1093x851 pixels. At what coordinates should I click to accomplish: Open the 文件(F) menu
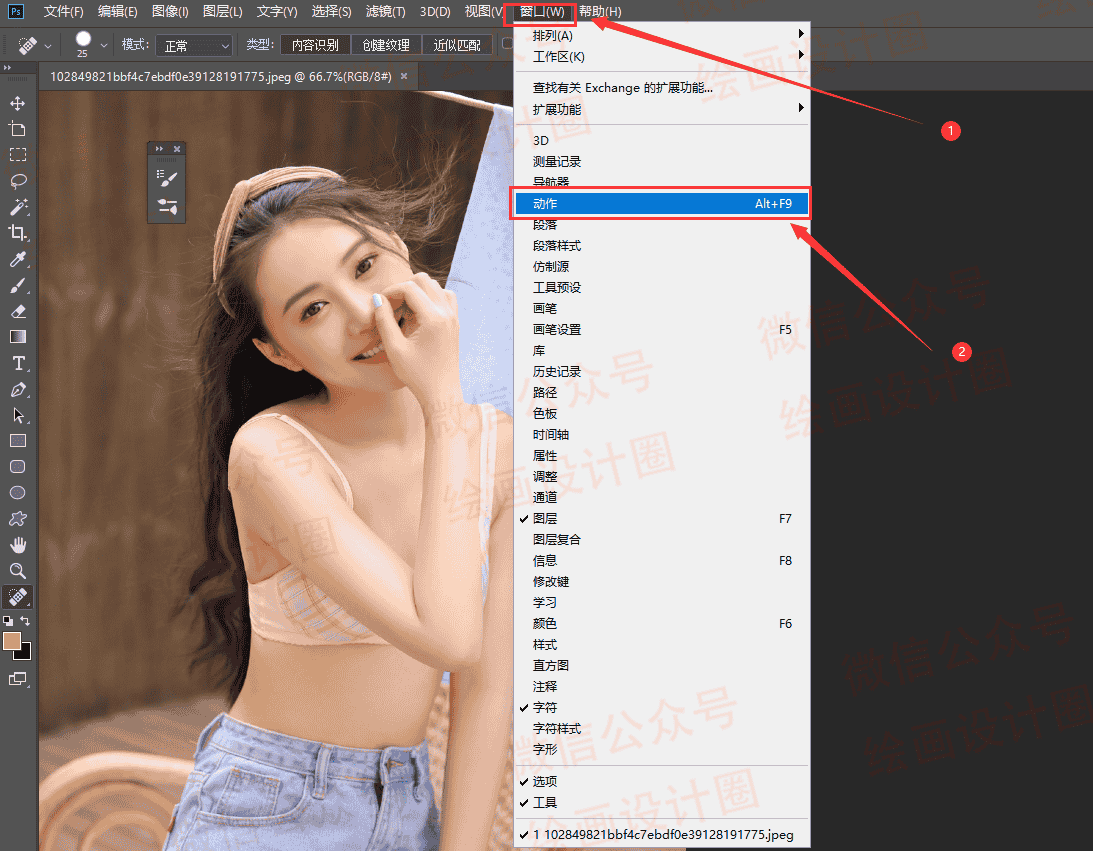(63, 12)
